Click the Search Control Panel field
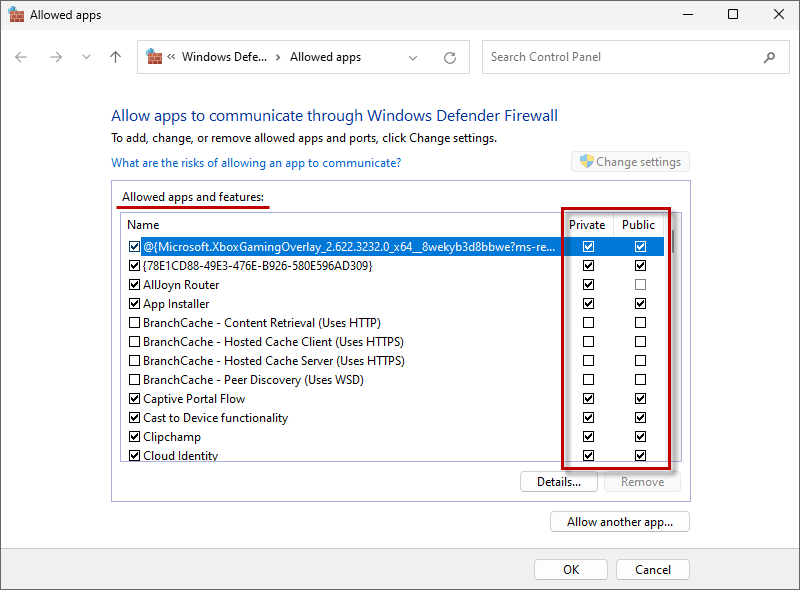Image resolution: width=800 pixels, height=590 pixels. click(636, 57)
